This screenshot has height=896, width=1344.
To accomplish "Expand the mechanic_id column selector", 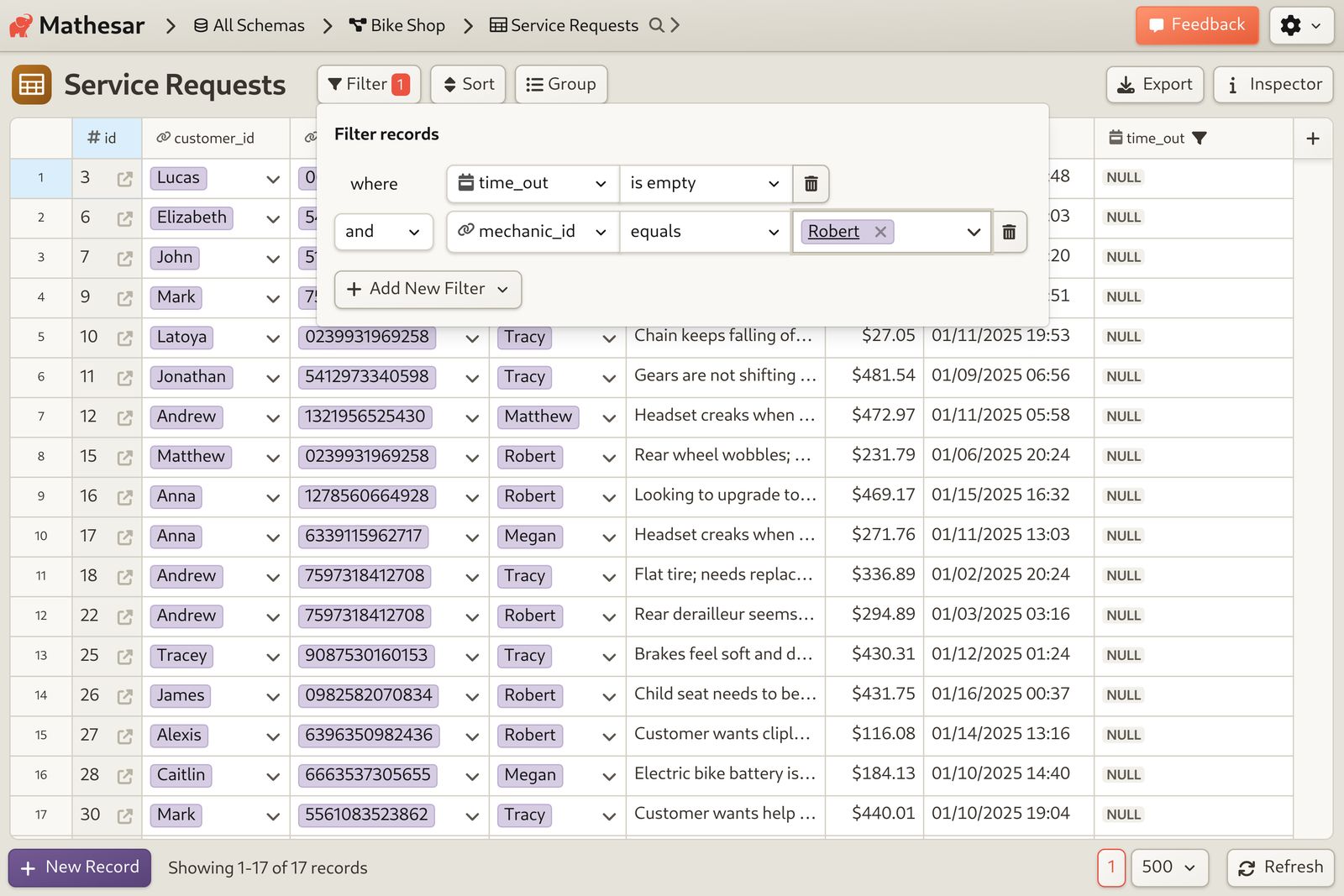I will (533, 232).
